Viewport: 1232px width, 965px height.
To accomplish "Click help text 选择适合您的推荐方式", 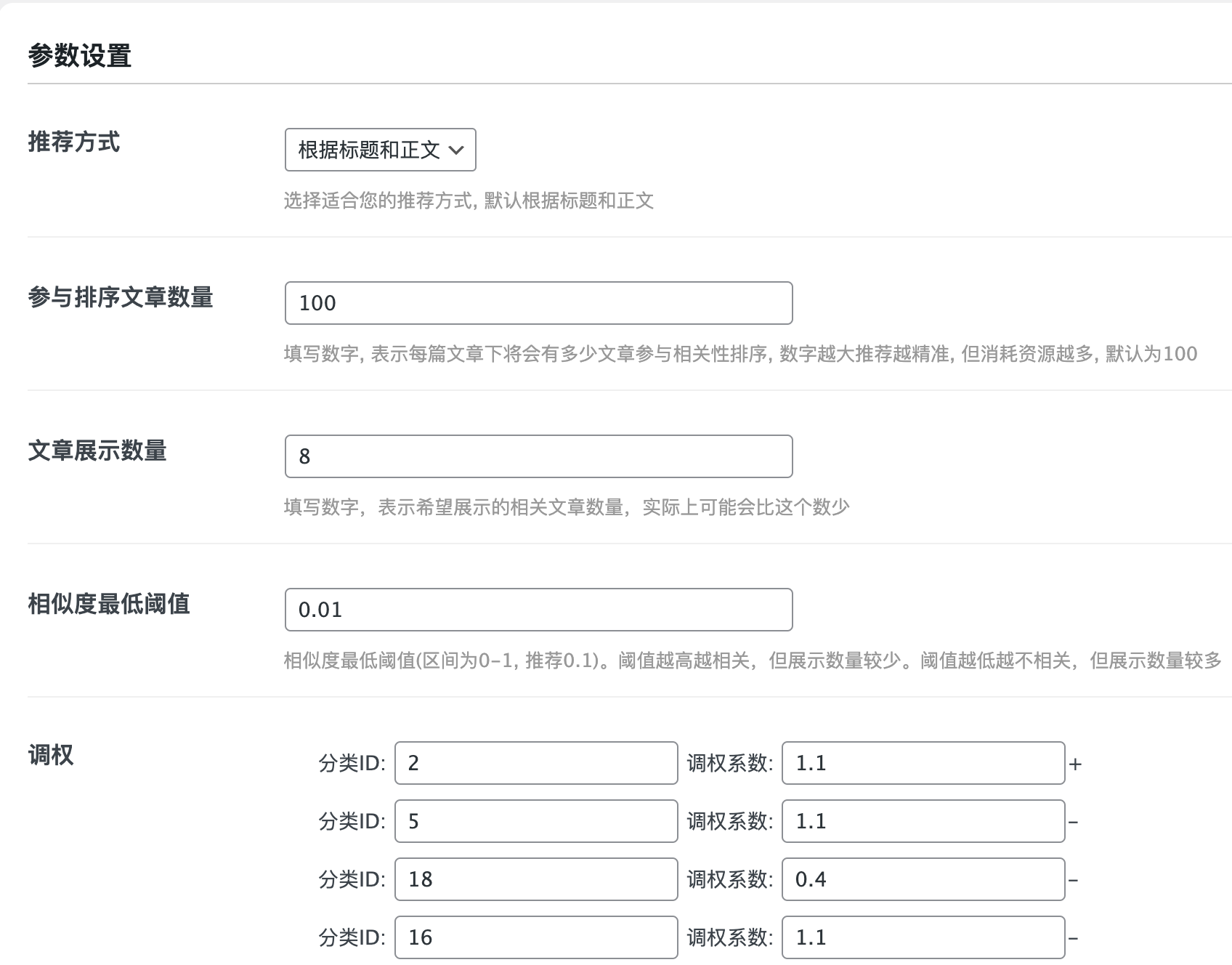I will point(469,201).
